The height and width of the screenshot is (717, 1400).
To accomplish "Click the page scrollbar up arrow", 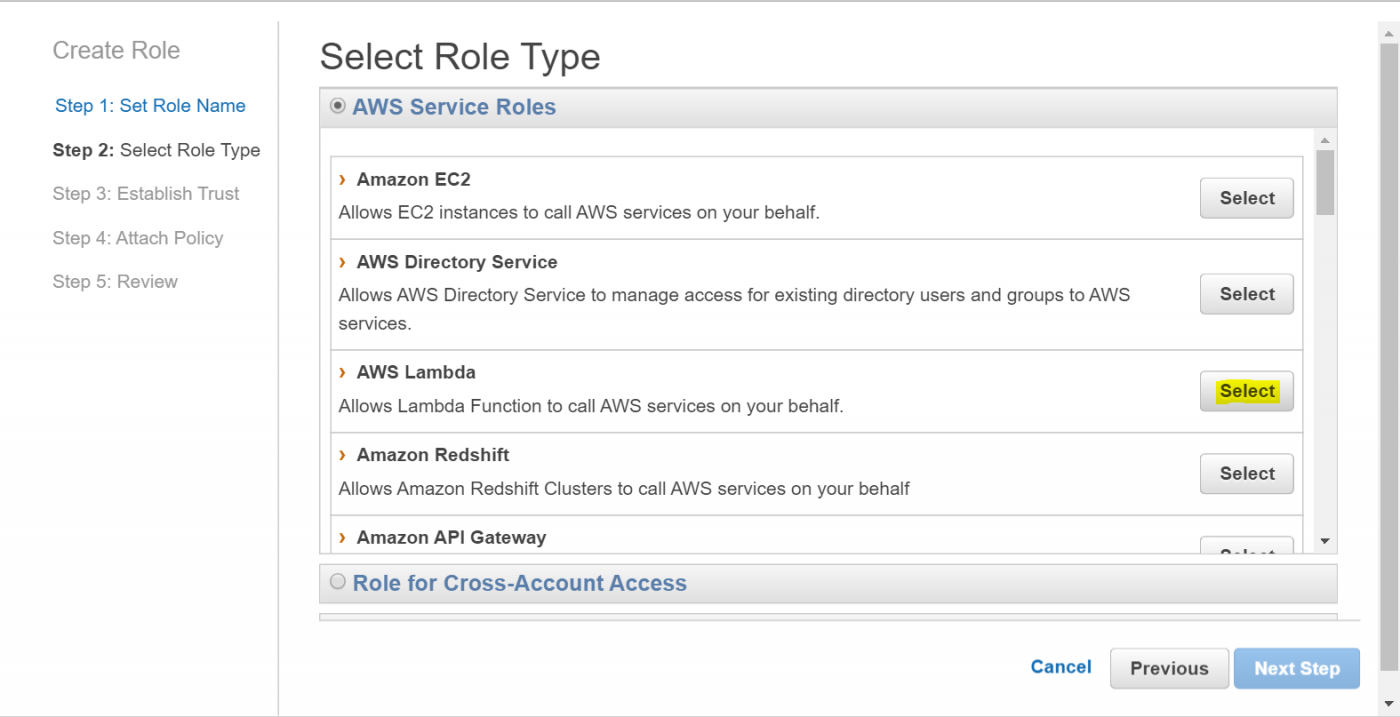I will [x=1389, y=35].
